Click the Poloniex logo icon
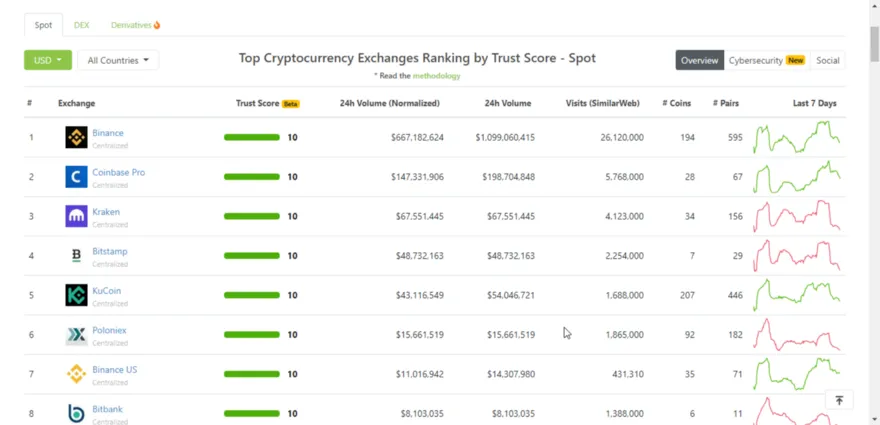The height and width of the screenshot is (425, 880). [x=76, y=335]
